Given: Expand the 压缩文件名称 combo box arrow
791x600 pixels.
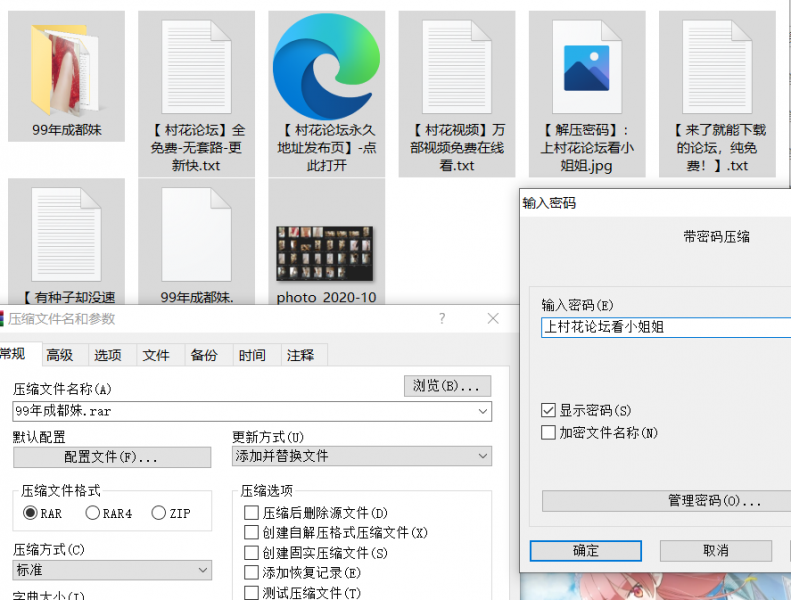Looking at the screenshot, I should tap(484, 411).
